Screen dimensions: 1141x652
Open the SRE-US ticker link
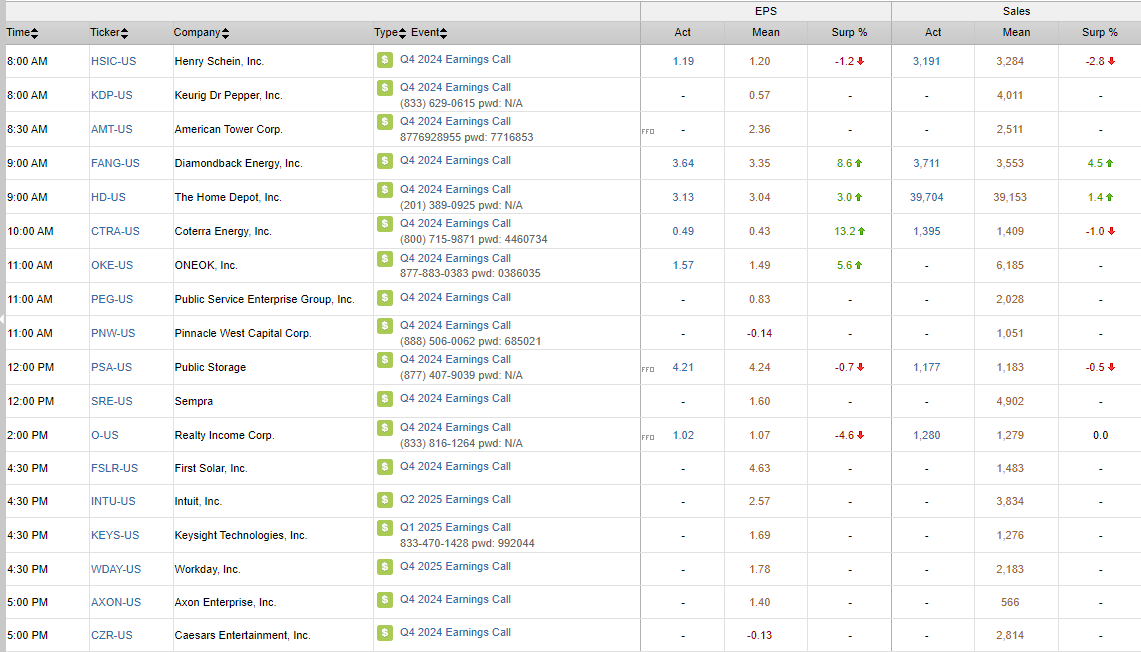tap(112, 402)
